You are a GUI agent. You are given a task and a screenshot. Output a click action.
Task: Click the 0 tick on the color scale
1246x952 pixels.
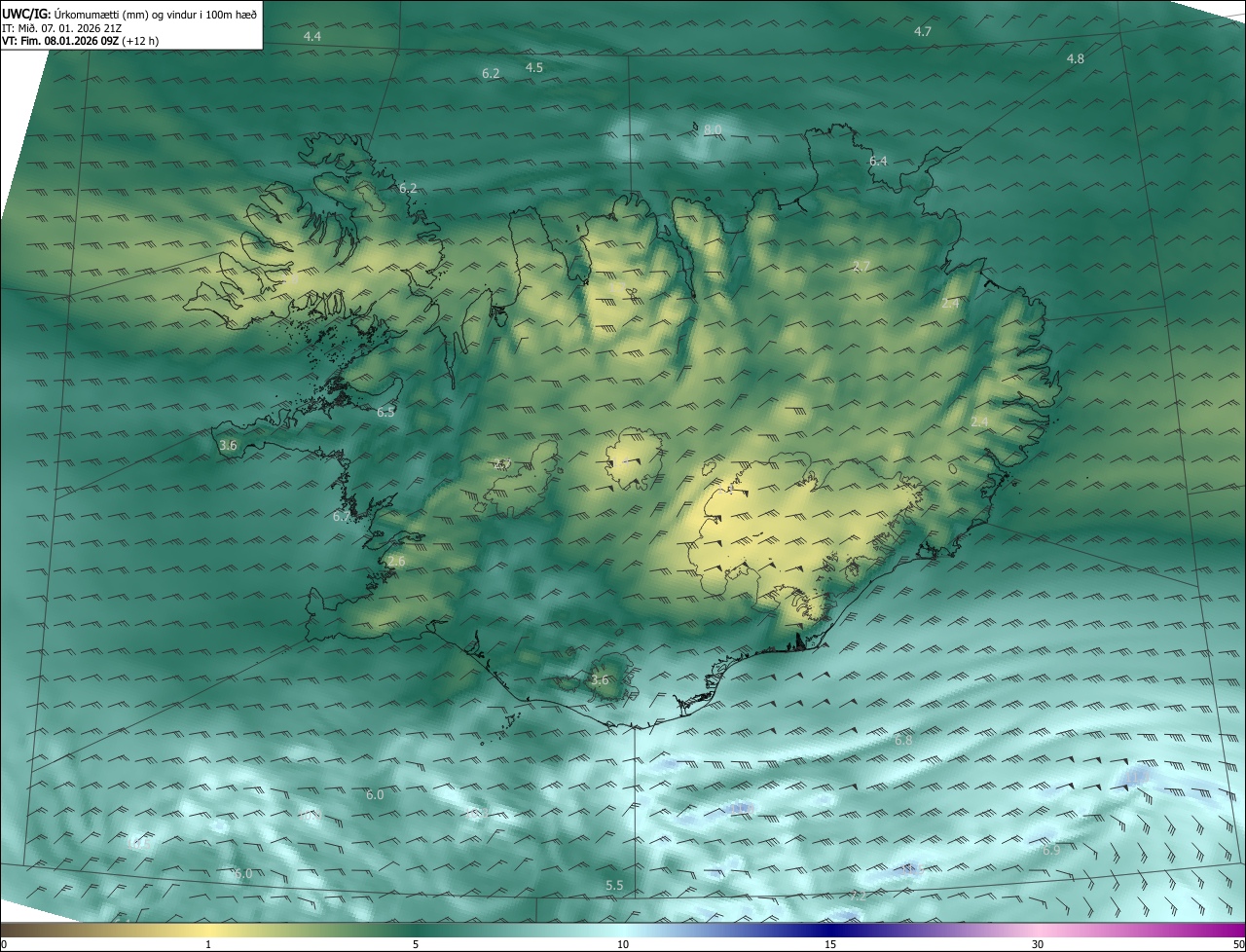point(4,944)
